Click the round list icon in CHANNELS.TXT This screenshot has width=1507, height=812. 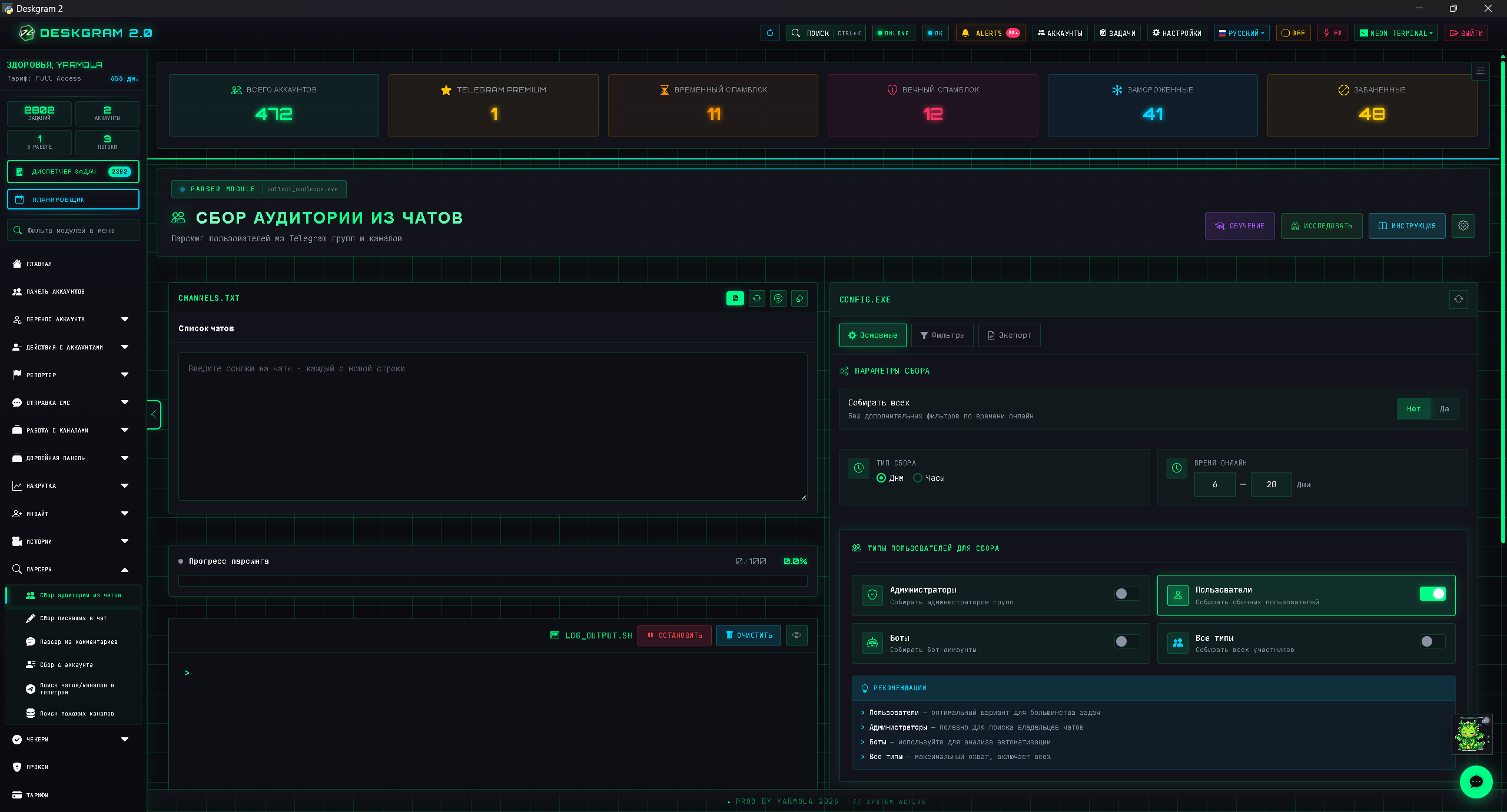[x=778, y=298]
